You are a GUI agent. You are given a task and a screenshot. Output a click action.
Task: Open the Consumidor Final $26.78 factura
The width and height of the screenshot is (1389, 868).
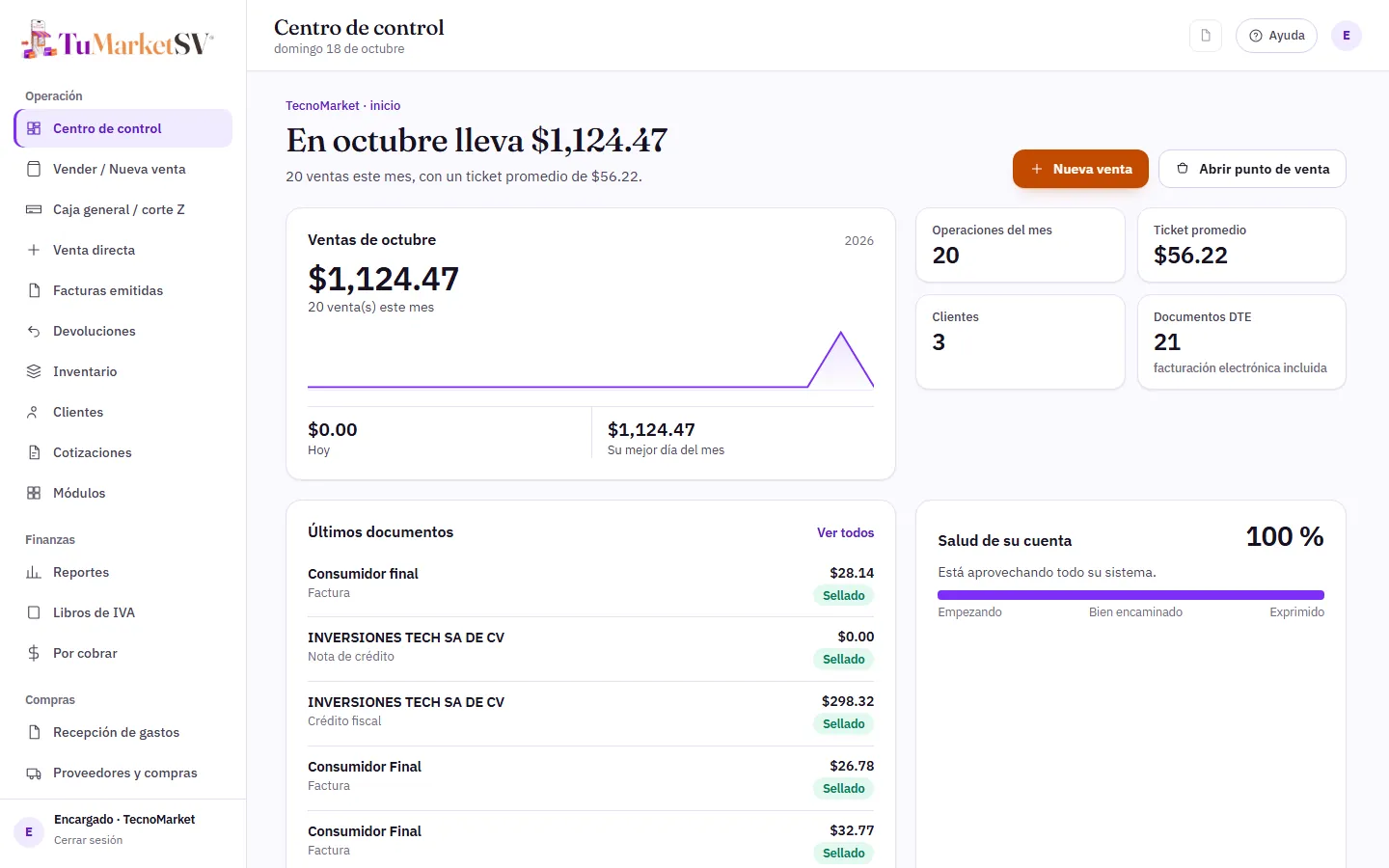pyautogui.click(x=590, y=778)
